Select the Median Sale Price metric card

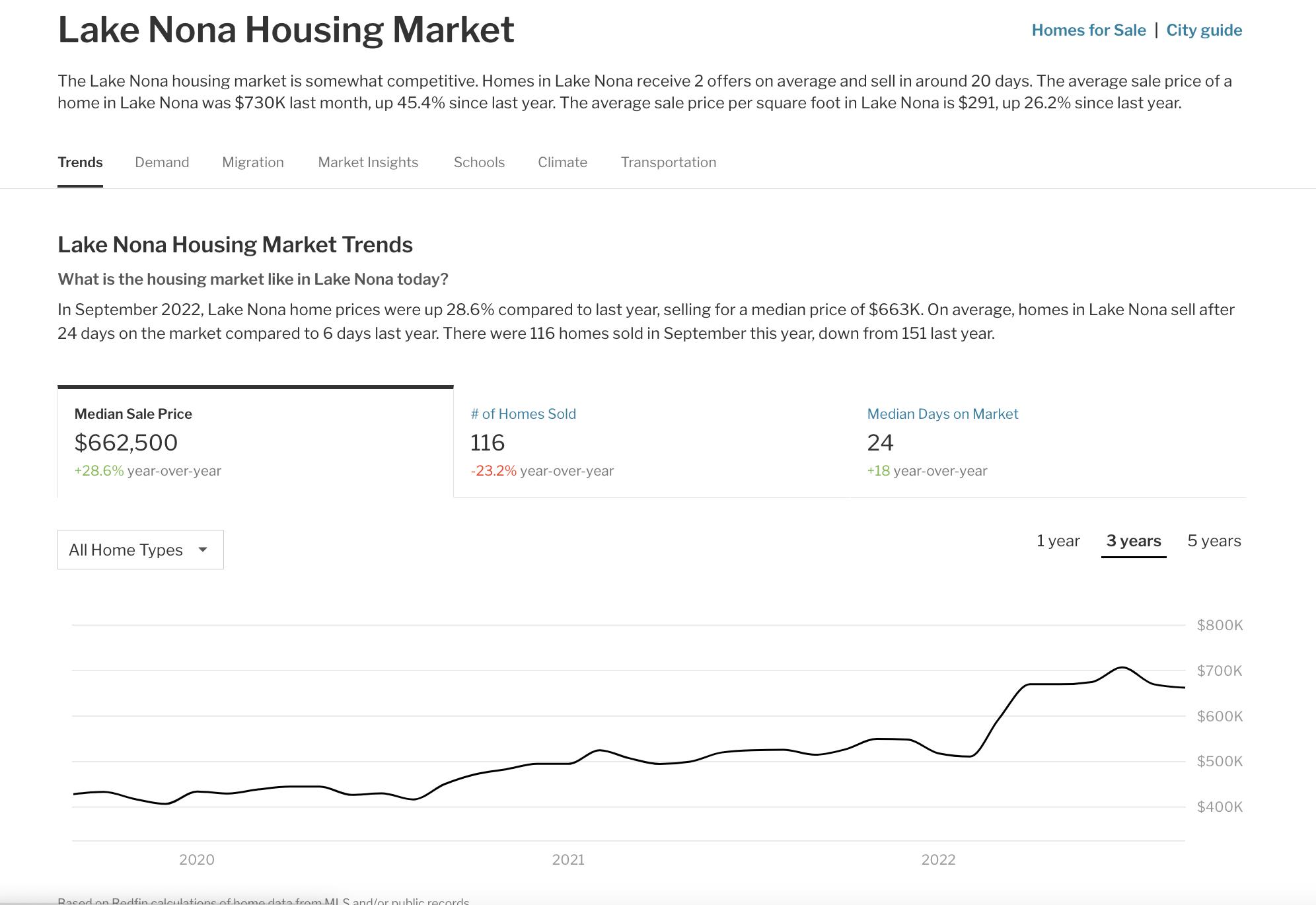click(256, 442)
